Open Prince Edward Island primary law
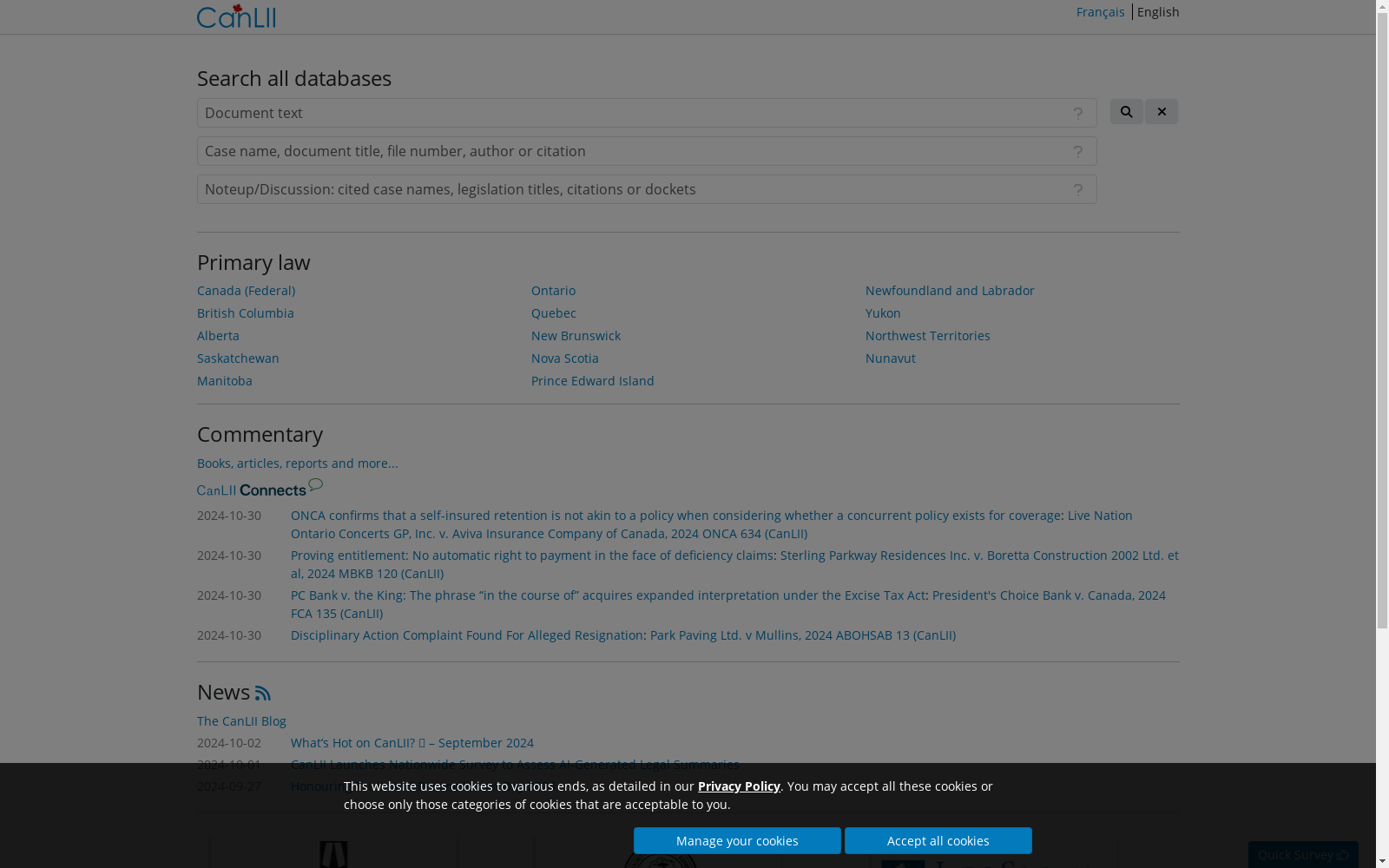Screen dimensions: 1389x868 (x=593, y=381)
